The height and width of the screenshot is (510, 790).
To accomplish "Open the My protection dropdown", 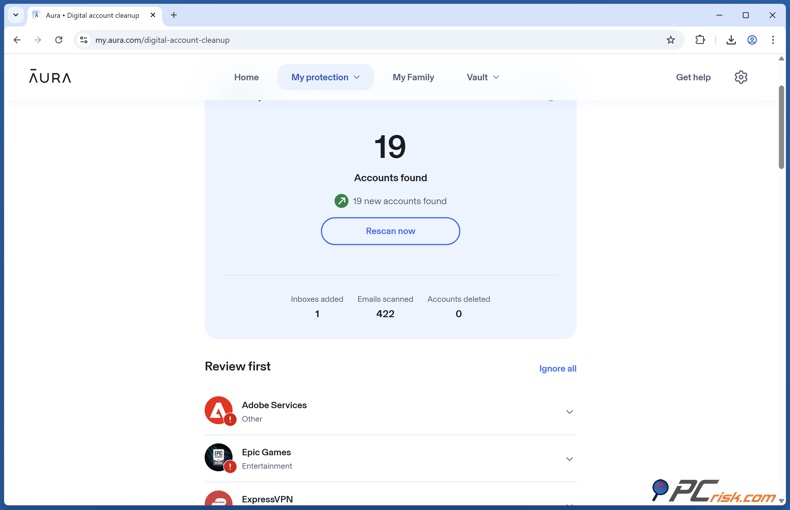I will (325, 77).
